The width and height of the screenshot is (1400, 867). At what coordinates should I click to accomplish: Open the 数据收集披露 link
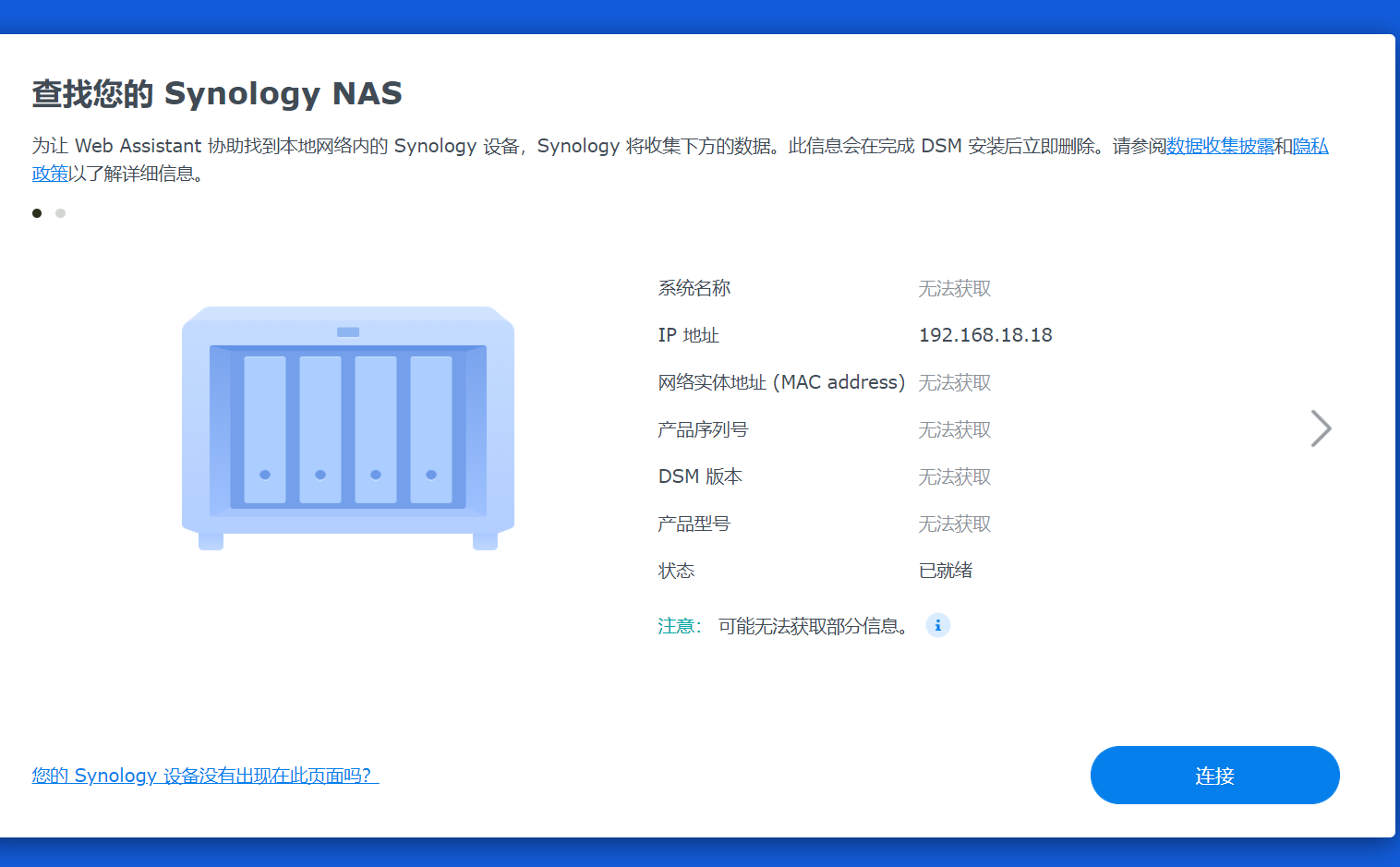[x=1220, y=146]
